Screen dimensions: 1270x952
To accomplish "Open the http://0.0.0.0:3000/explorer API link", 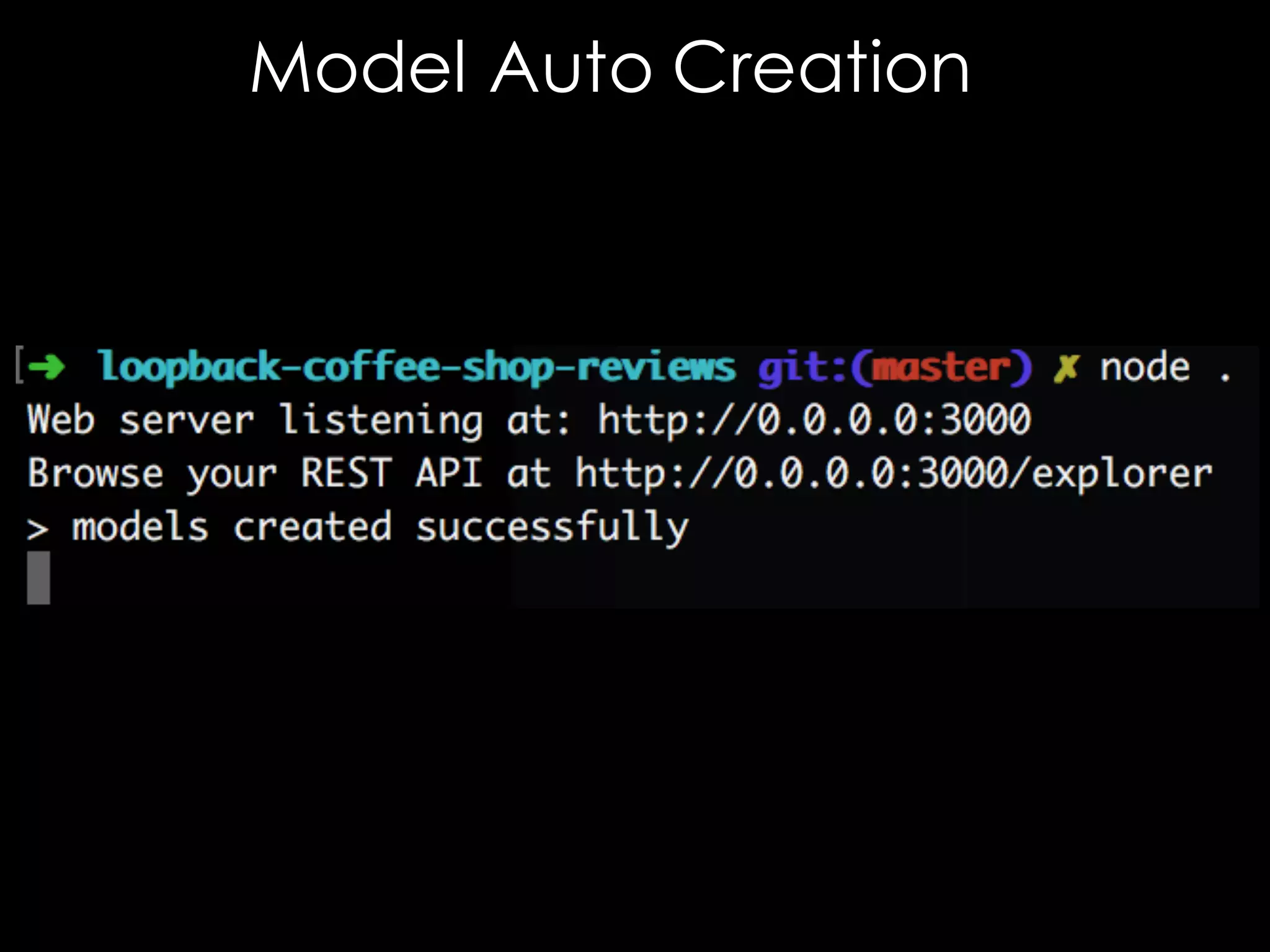I will (893, 475).
